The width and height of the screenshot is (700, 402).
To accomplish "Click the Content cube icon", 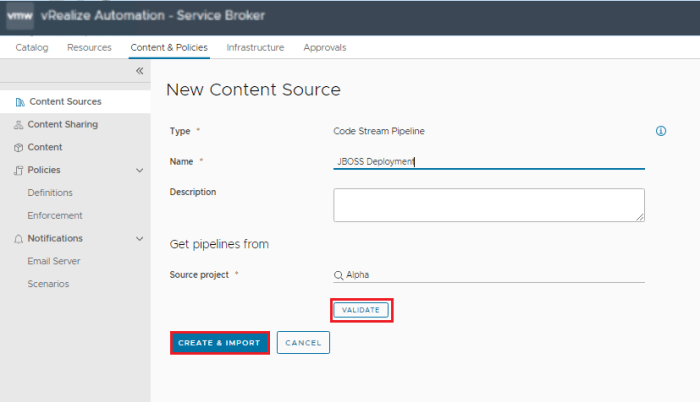I will 19,148.
